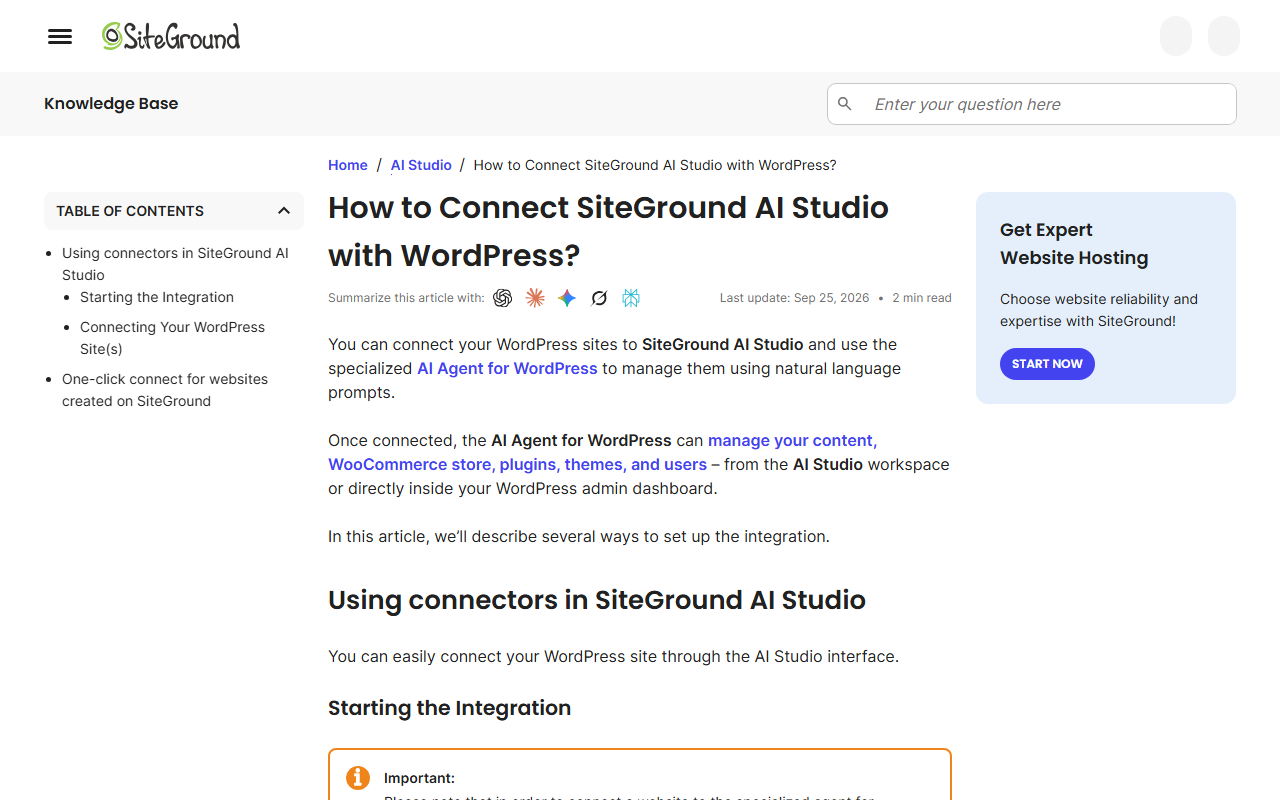Click the 'Knowledge Base' heading

pos(111,103)
